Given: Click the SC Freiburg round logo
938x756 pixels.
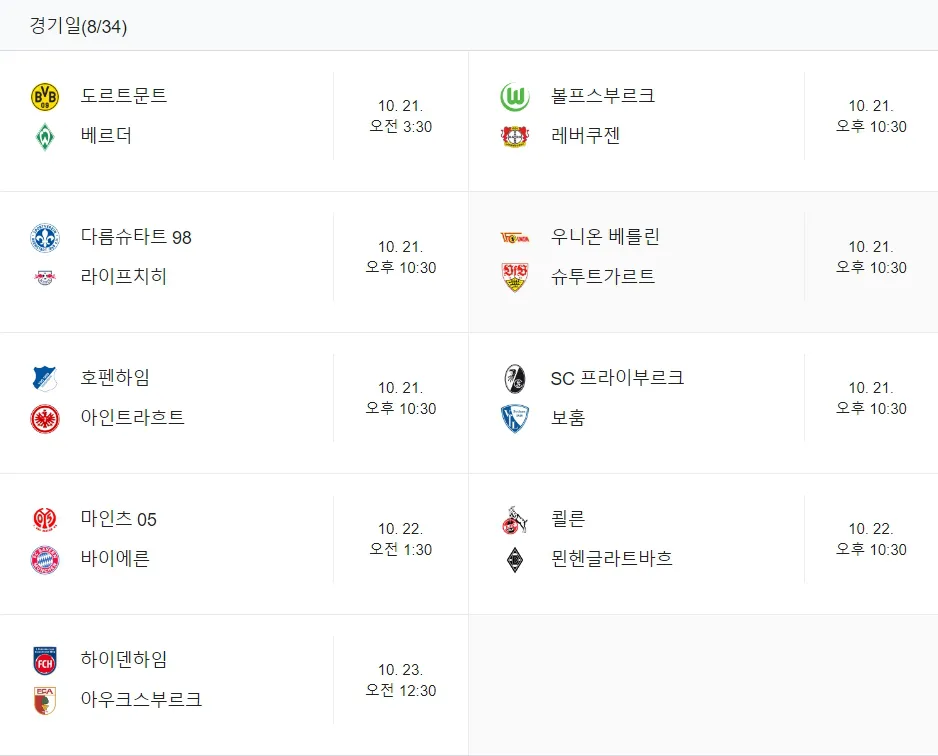Looking at the screenshot, I should coord(515,379).
